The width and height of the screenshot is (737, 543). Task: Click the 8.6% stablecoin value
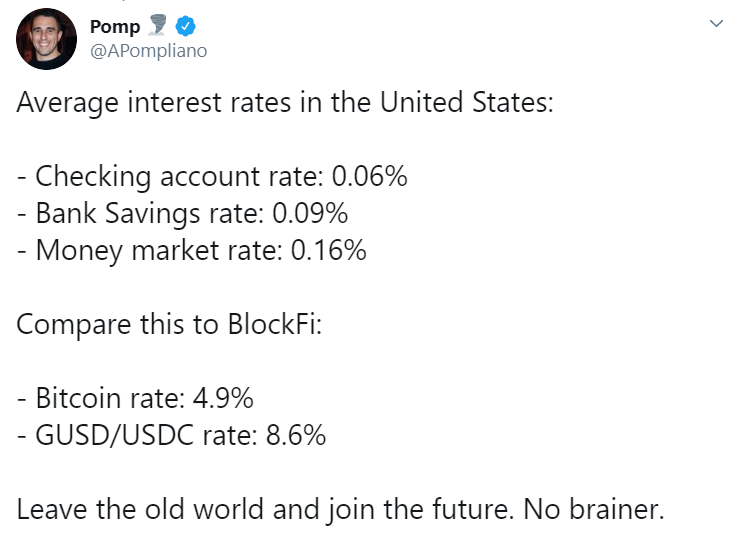(x=296, y=435)
